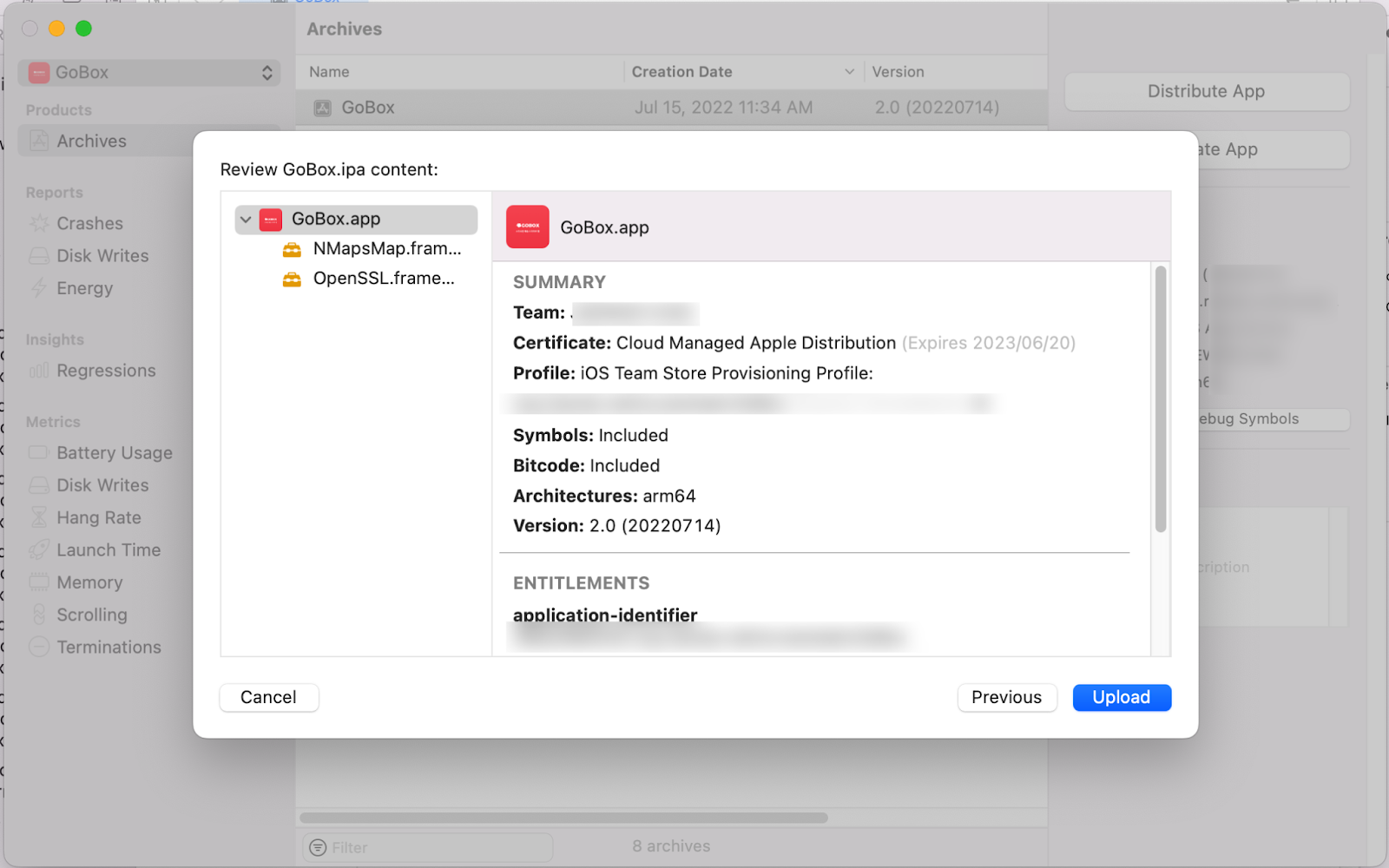Open Hang Rate metrics
This screenshot has width=1389, height=868.
(98, 517)
